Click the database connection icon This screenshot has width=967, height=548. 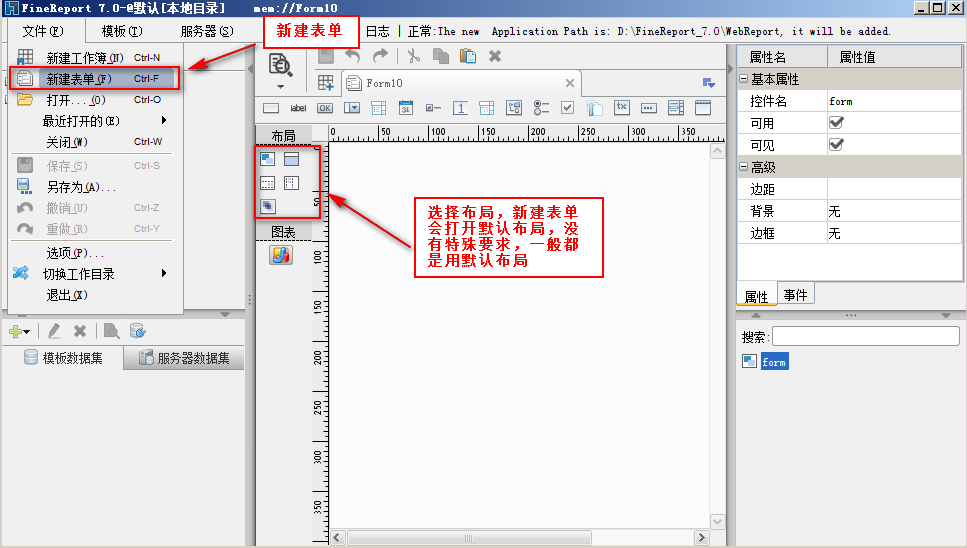coord(138,331)
